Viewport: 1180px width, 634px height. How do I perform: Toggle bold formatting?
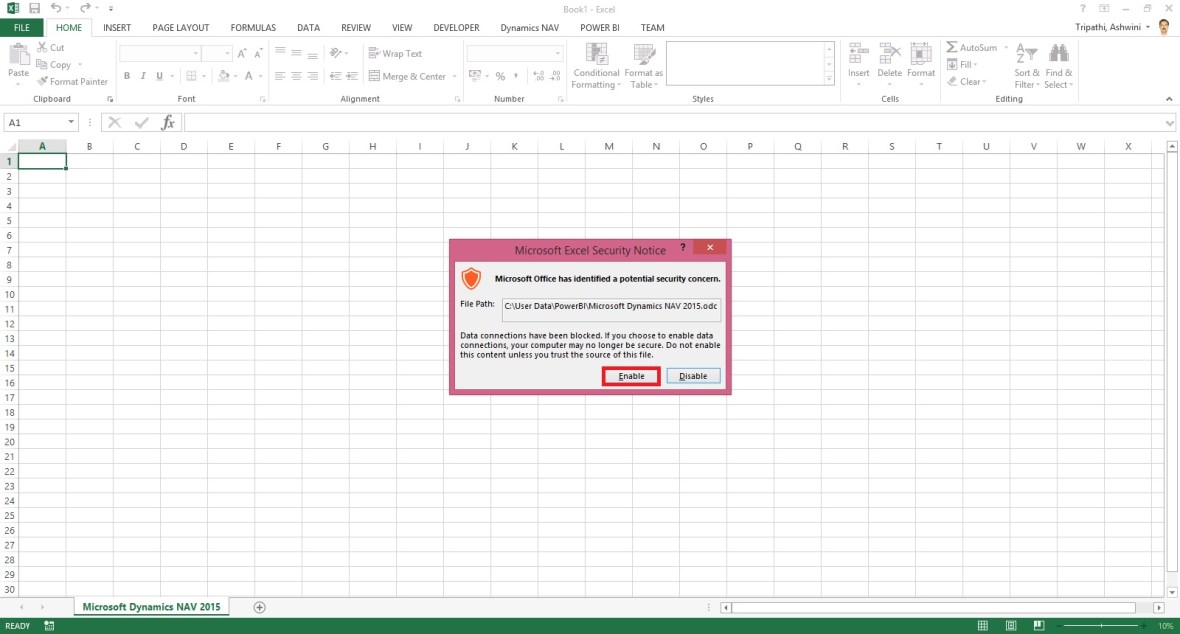[126, 75]
